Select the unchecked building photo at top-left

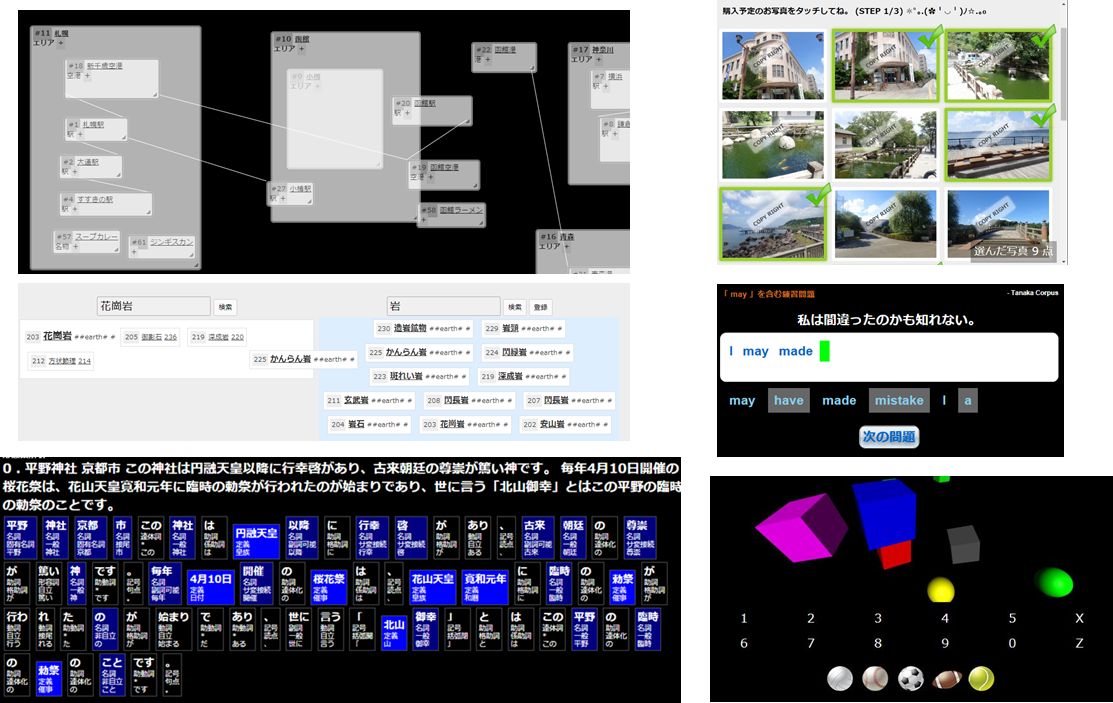772,64
